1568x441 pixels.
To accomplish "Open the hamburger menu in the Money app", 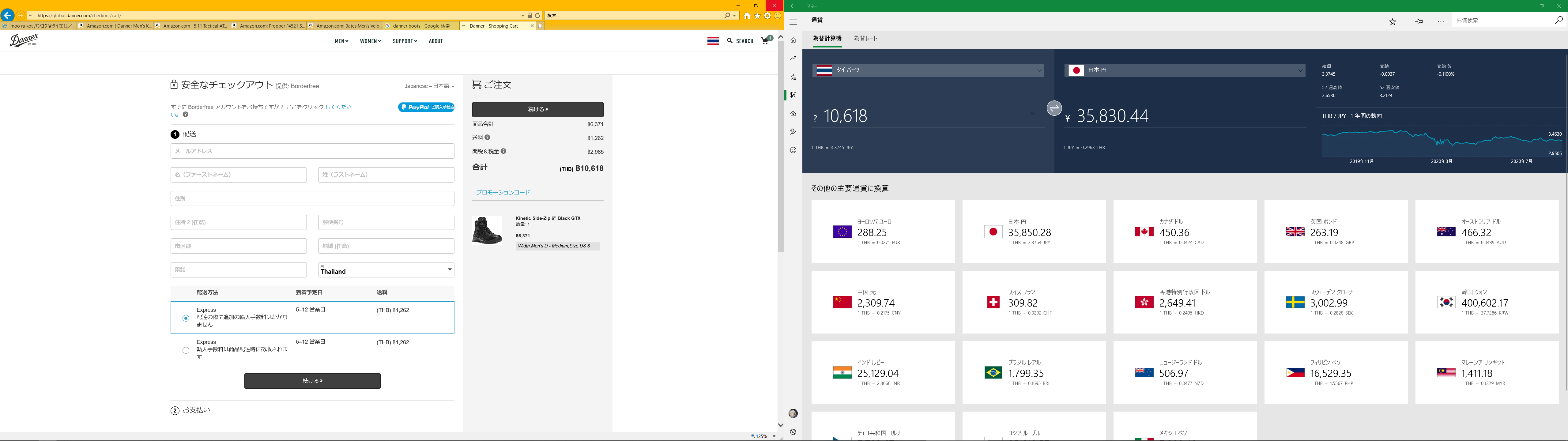I will pyautogui.click(x=793, y=21).
